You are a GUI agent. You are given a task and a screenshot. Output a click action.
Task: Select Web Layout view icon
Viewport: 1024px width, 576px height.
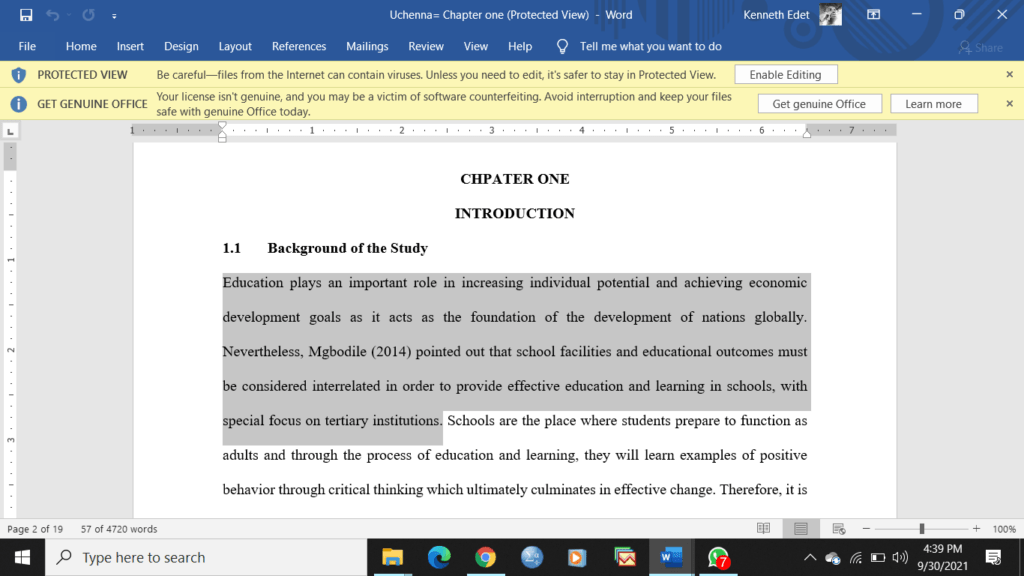(x=837, y=528)
